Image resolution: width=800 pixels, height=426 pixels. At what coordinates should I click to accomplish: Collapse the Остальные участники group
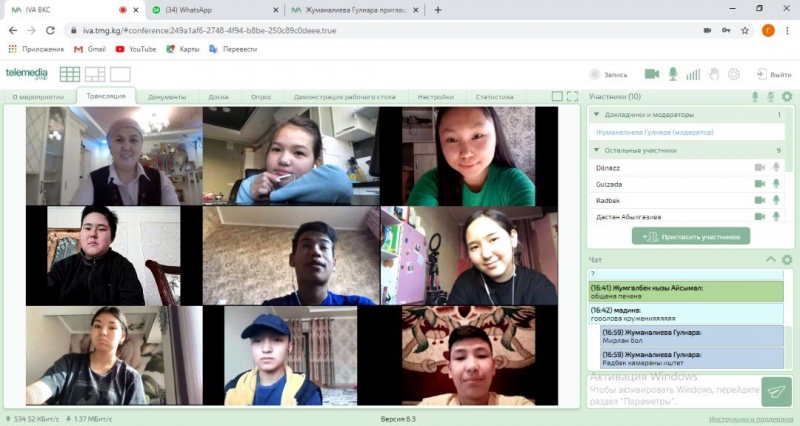point(596,150)
